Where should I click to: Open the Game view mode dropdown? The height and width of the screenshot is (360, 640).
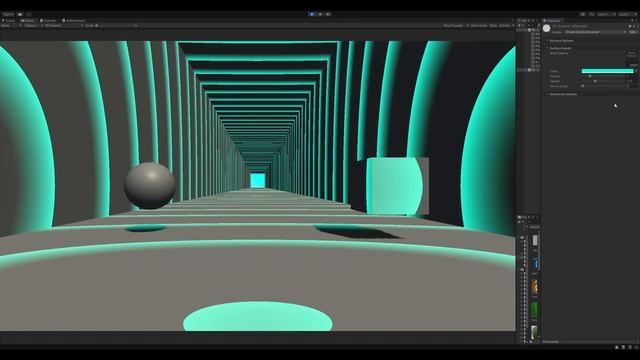10,25
